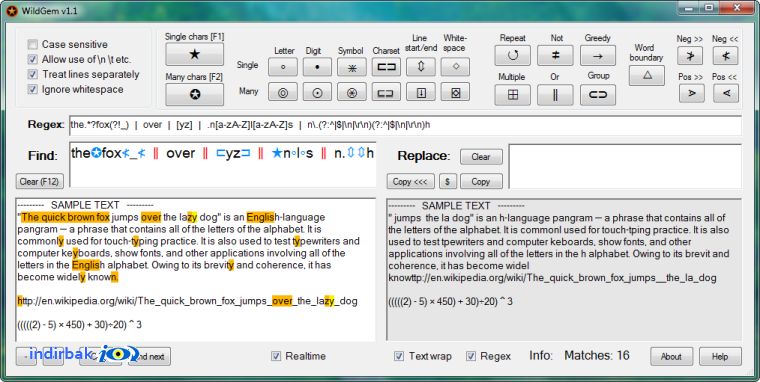Insert a many Letter token
760x382 pixels.
[283, 93]
